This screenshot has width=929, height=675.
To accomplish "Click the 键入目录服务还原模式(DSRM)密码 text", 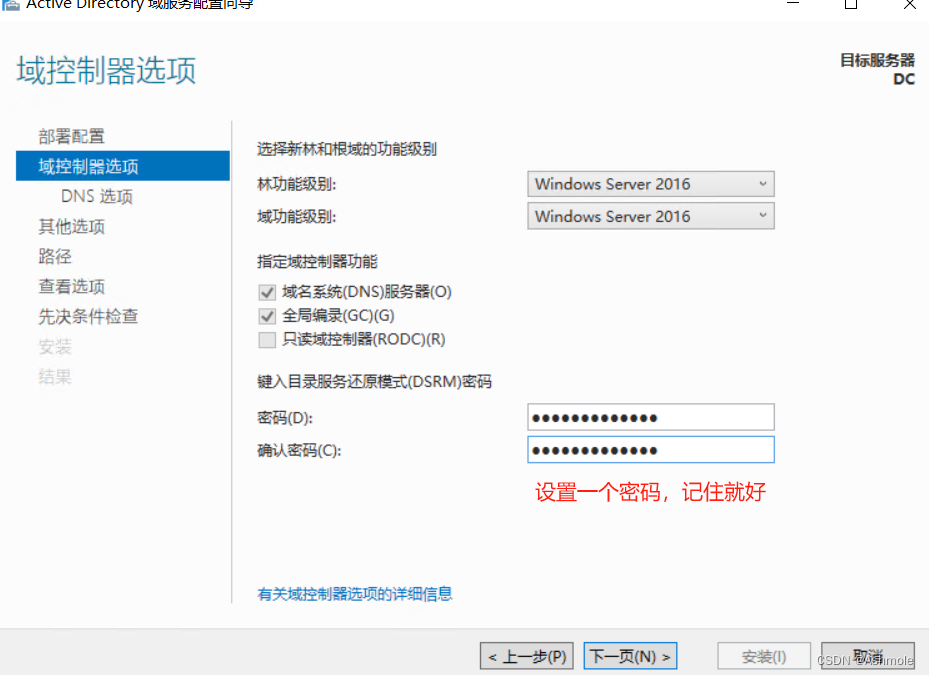I will coord(374,382).
